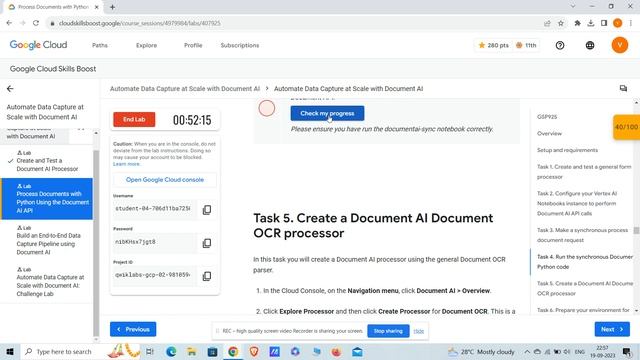The height and width of the screenshot is (360, 640).
Task: Open Microsoft Store from taskbar
Action: (x=212, y=351)
